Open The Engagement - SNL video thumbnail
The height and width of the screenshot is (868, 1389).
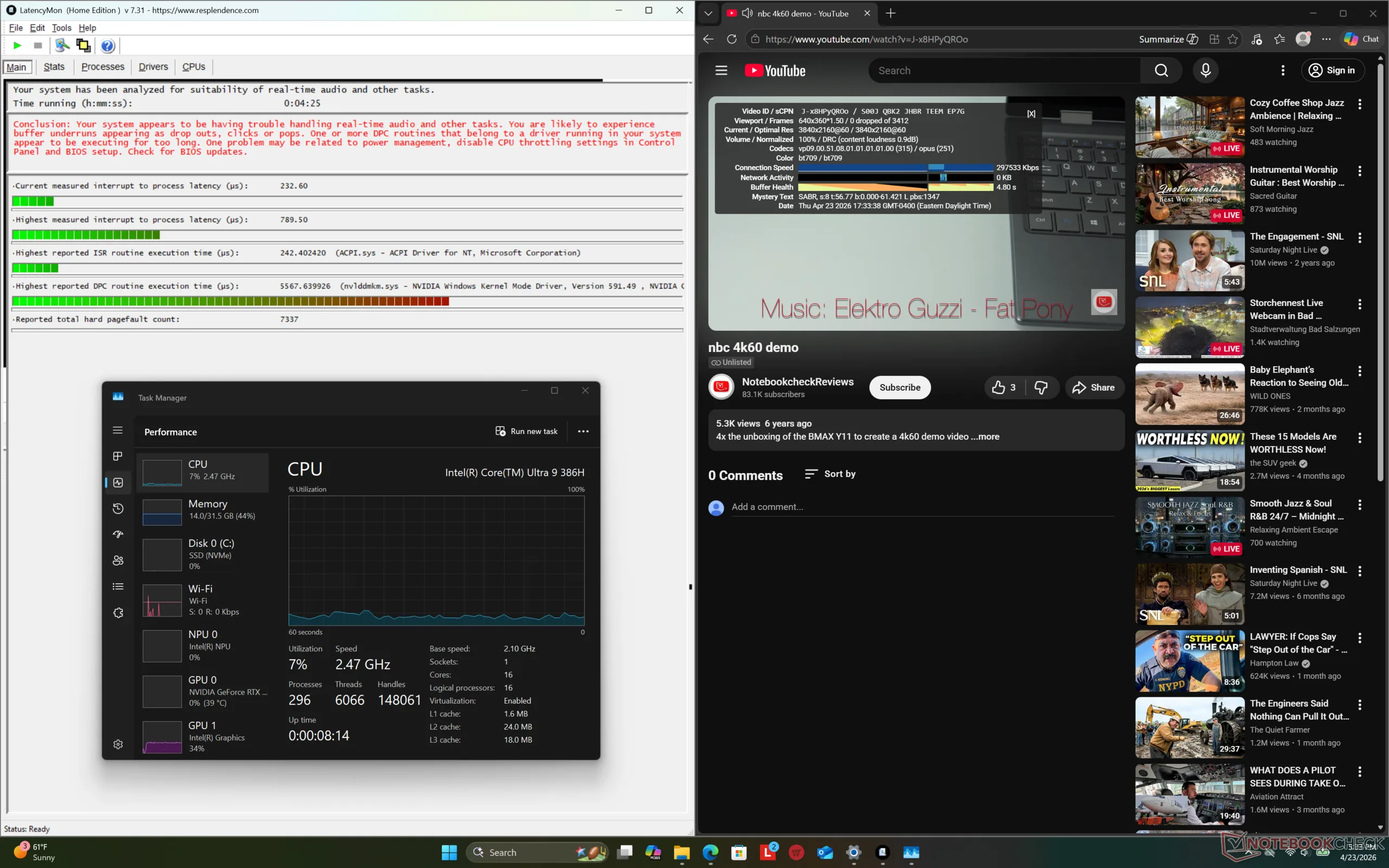[1189, 260]
